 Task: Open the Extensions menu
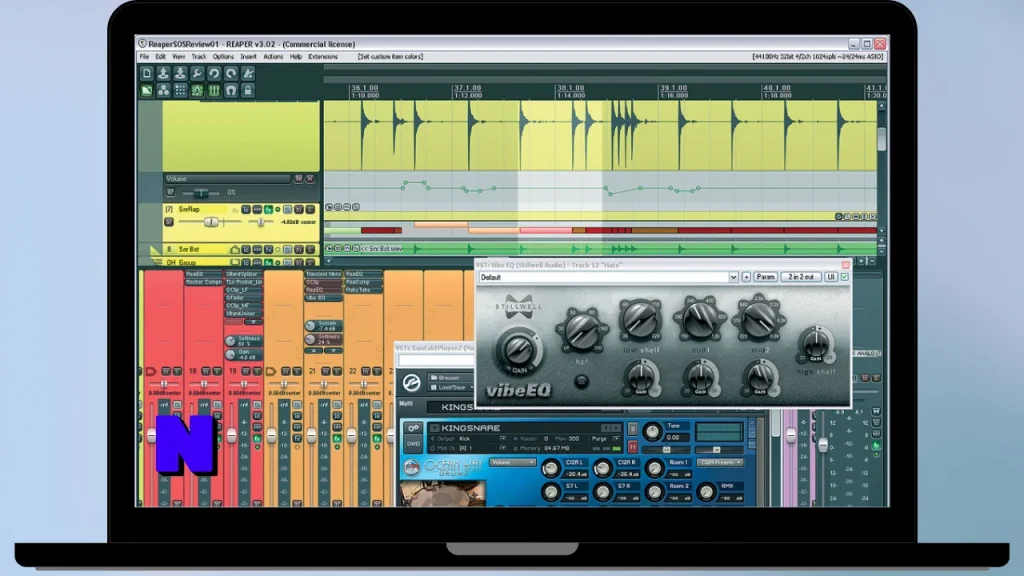(323, 57)
